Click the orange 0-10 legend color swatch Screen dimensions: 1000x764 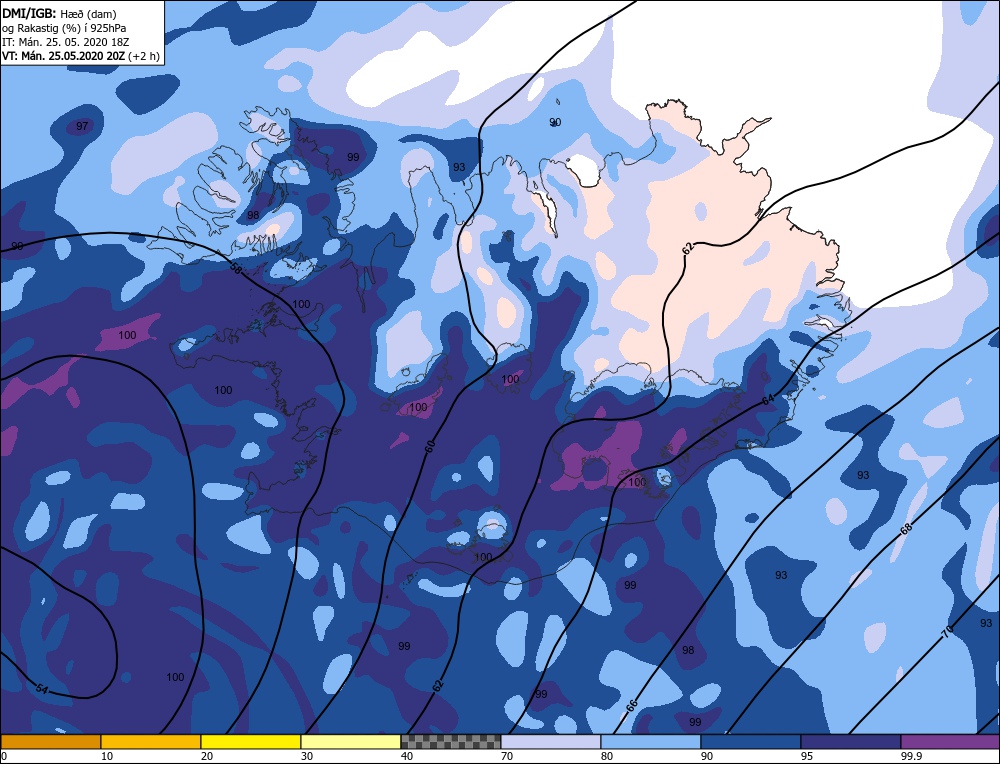[50, 742]
